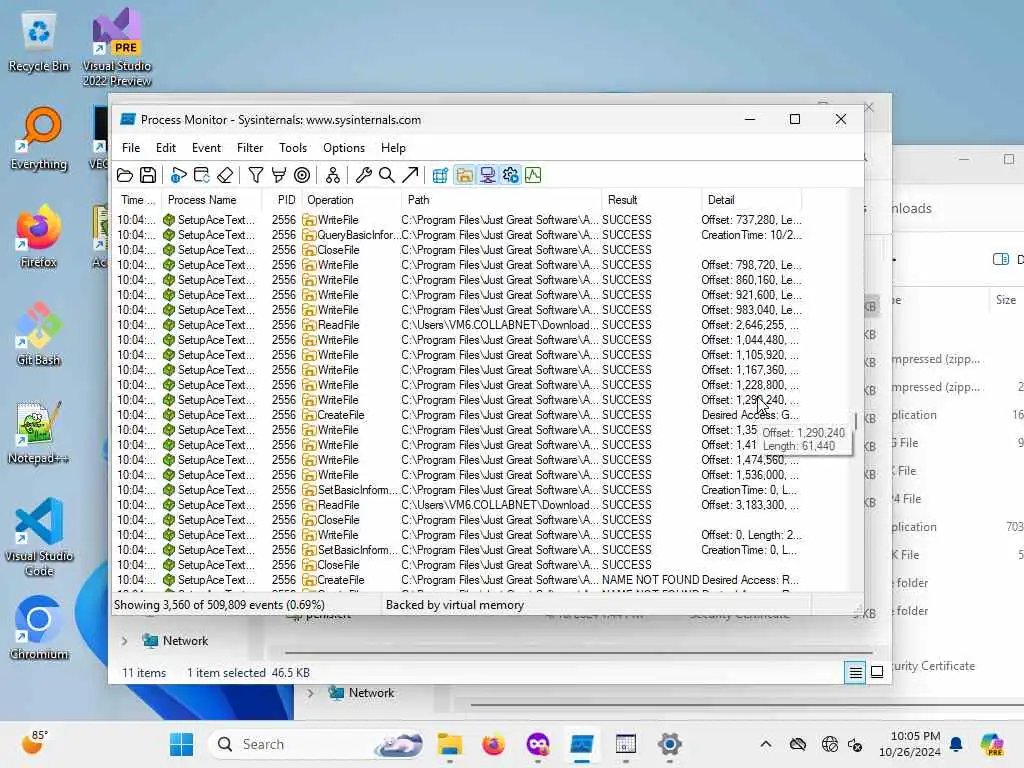The height and width of the screenshot is (768, 1024).
Task: Sort by the Operation column header
Action: (x=352, y=200)
